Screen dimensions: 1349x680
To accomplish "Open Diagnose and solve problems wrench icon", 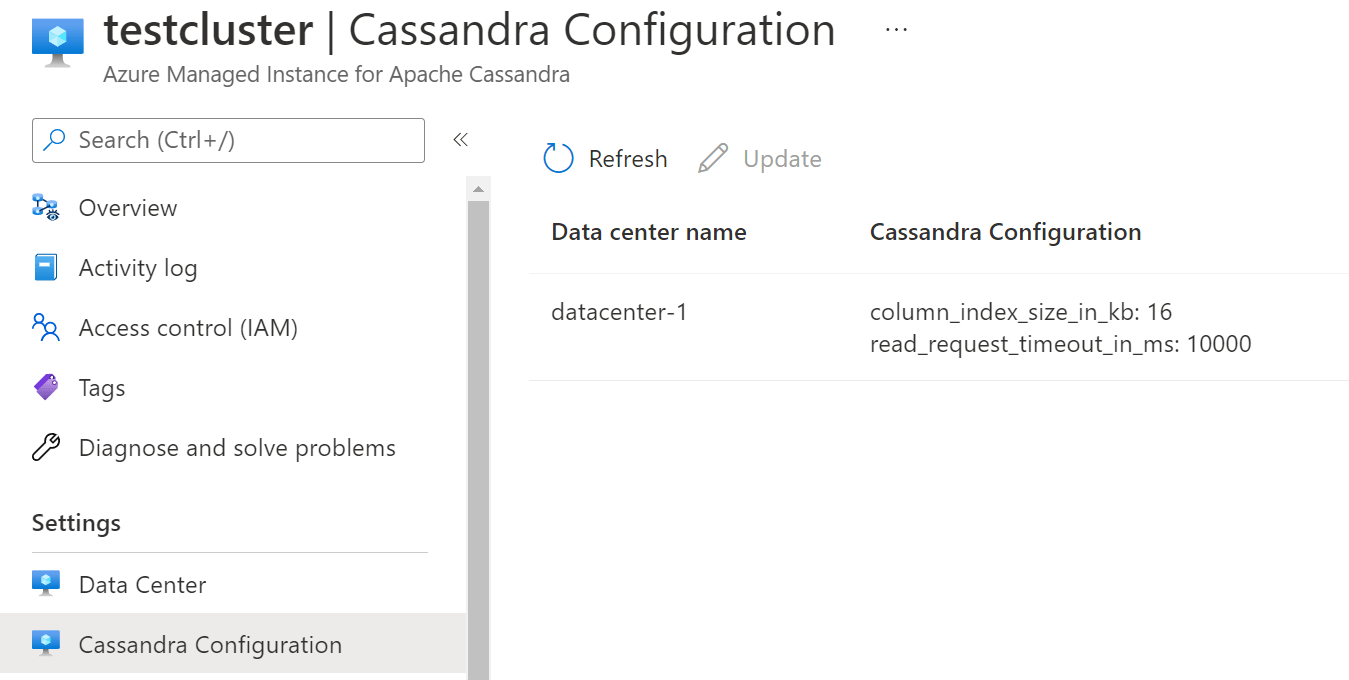I will pyautogui.click(x=45, y=447).
